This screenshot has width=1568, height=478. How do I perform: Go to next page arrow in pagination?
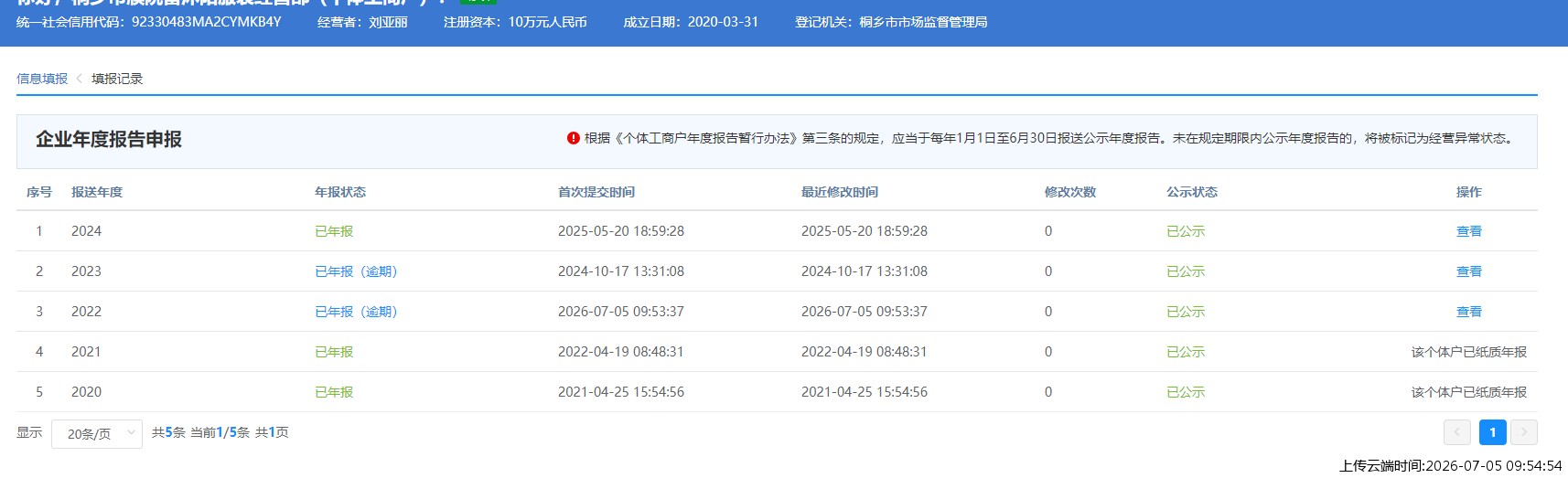tap(1524, 432)
